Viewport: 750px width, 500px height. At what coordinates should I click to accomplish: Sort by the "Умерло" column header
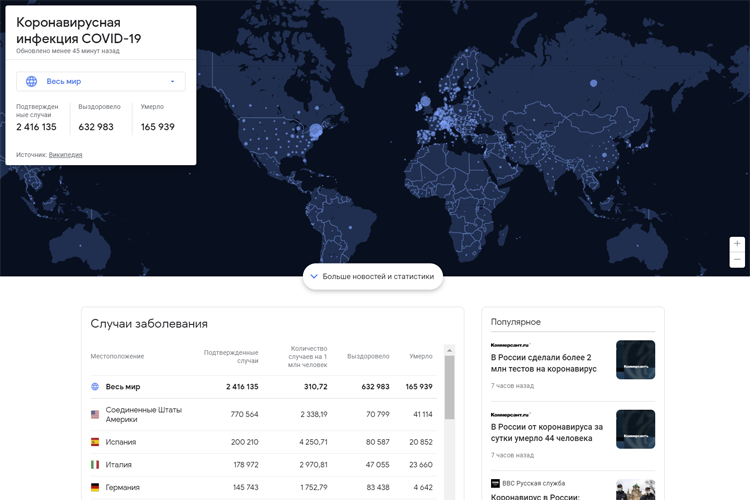(x=421, y=356)
